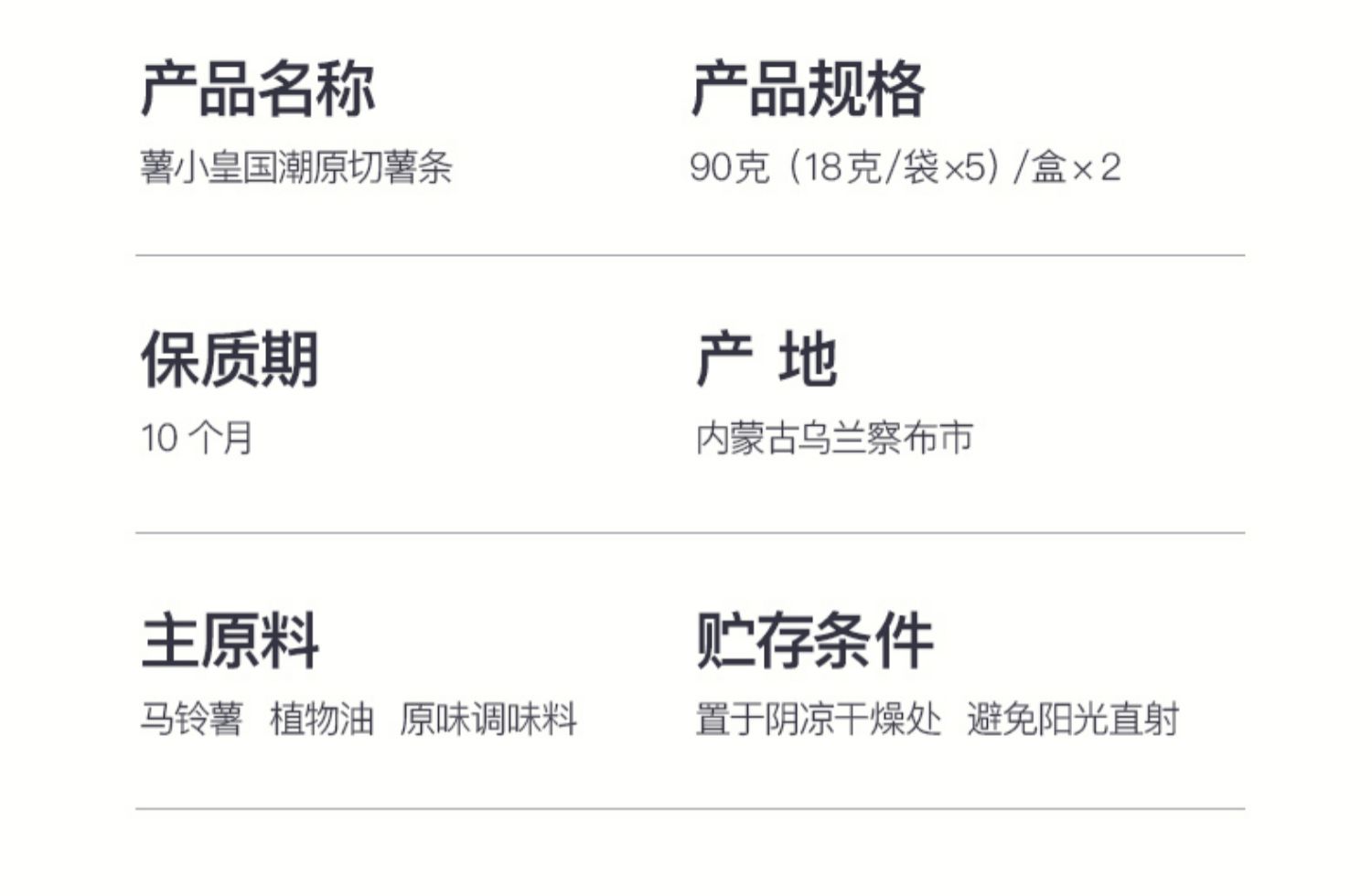
Task: Click the 产品规格 heading
Action: (x=808, y=90)
